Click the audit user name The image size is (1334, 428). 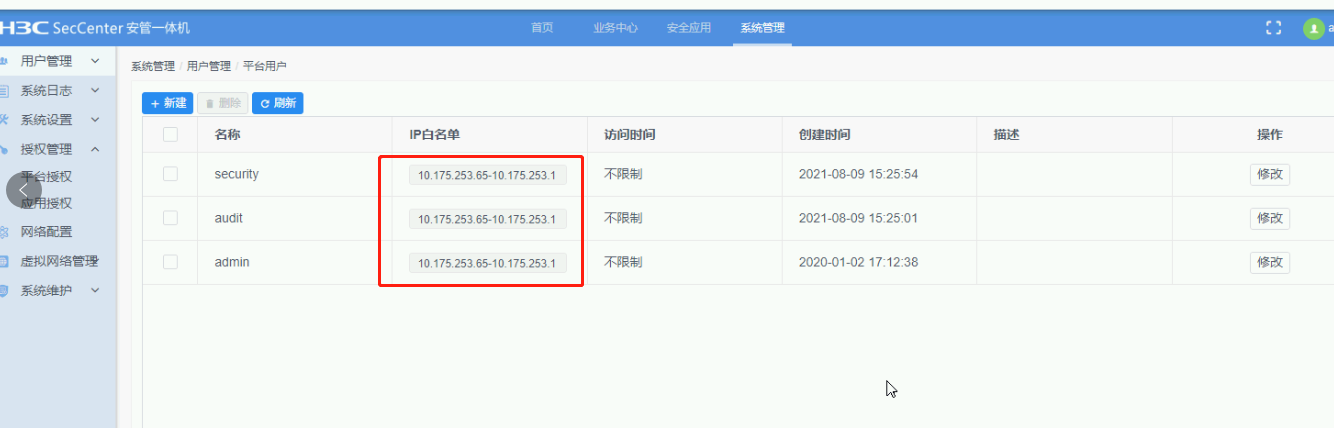pyautogui.click(x=229, y=218)
